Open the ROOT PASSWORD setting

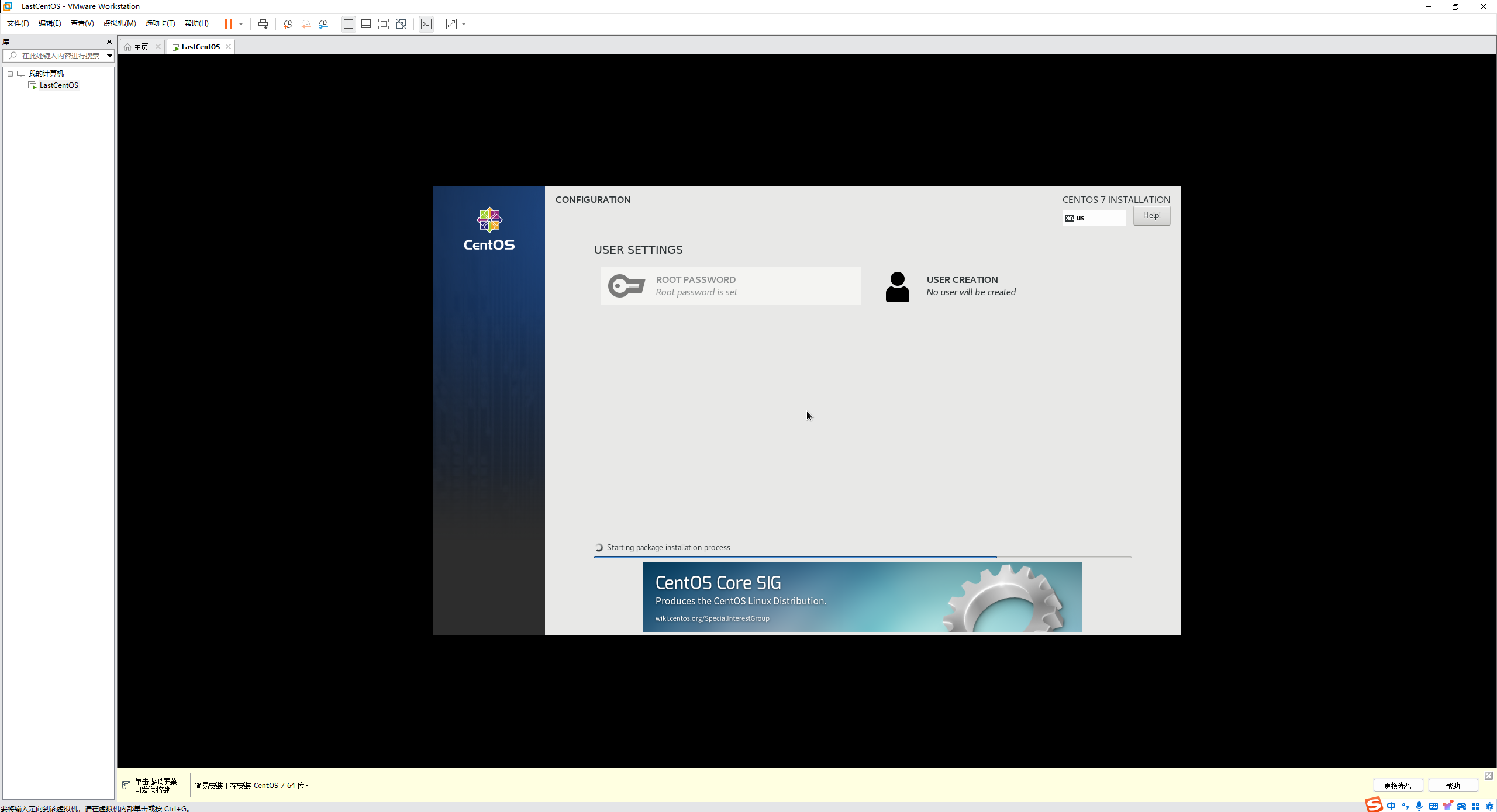731,286
